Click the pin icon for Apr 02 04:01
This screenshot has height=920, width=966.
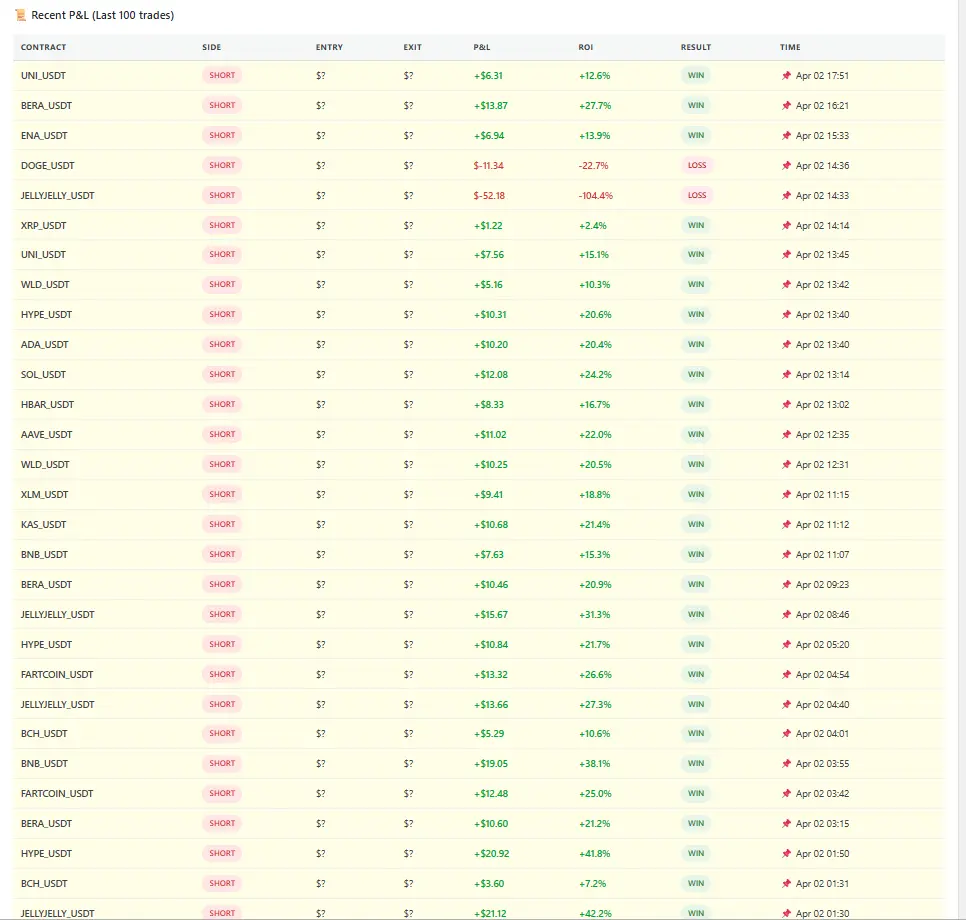[786, 734]
